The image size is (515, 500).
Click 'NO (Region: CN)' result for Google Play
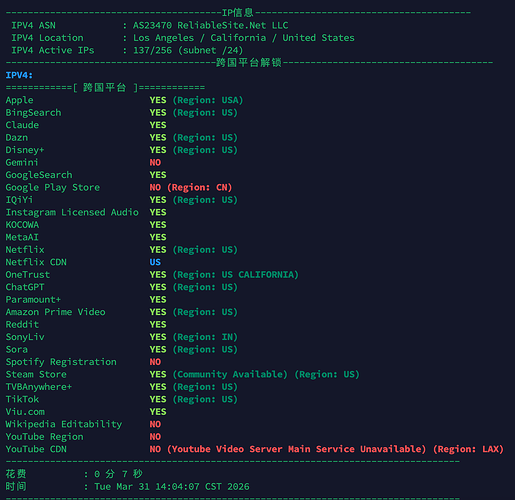[191, 187]
